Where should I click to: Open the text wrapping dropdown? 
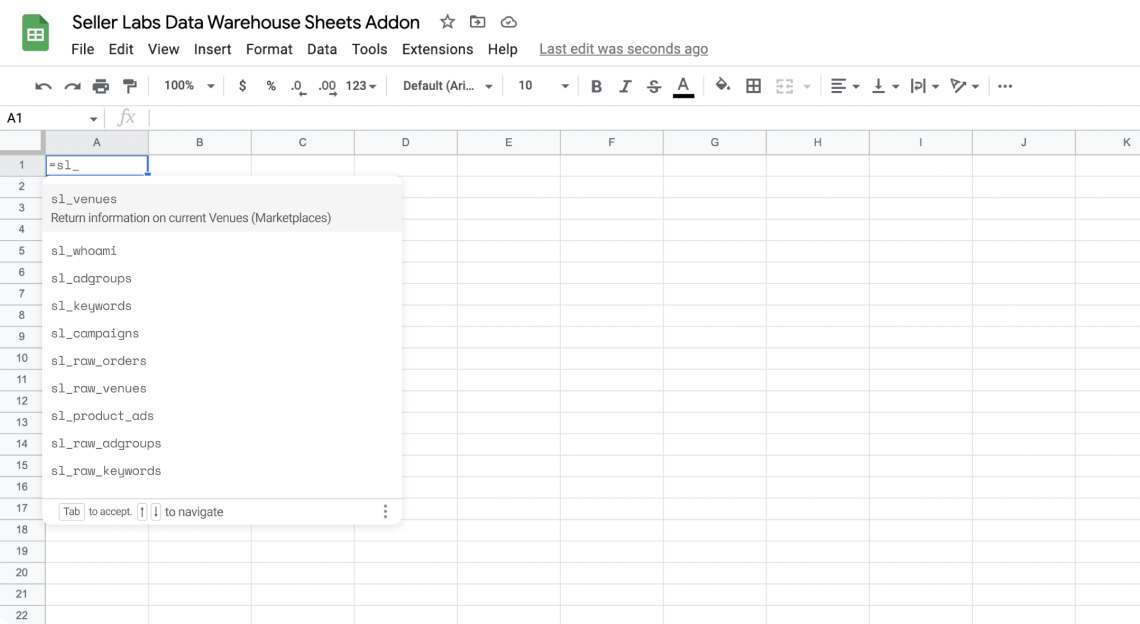925,86
